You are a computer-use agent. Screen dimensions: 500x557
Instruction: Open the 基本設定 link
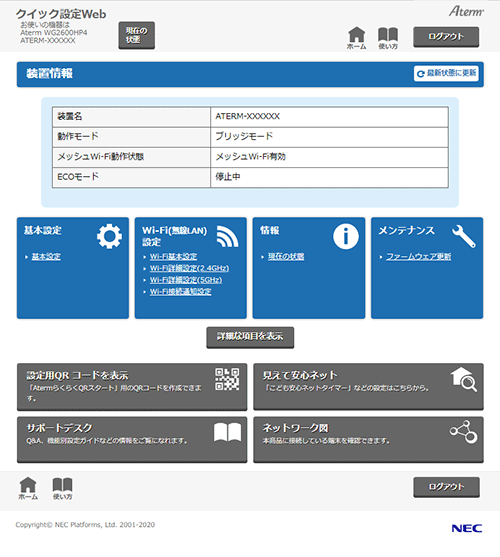(x=46, y=256)
